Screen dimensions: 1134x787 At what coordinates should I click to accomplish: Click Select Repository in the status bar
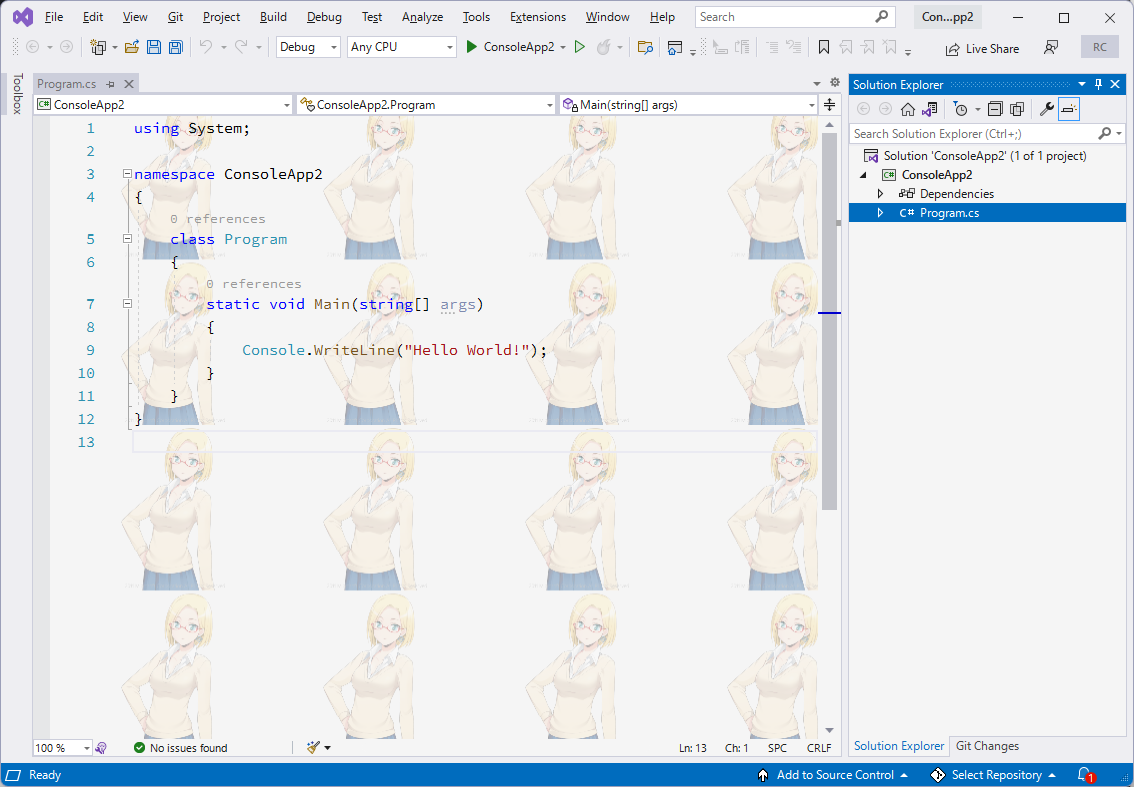[994, 775]
